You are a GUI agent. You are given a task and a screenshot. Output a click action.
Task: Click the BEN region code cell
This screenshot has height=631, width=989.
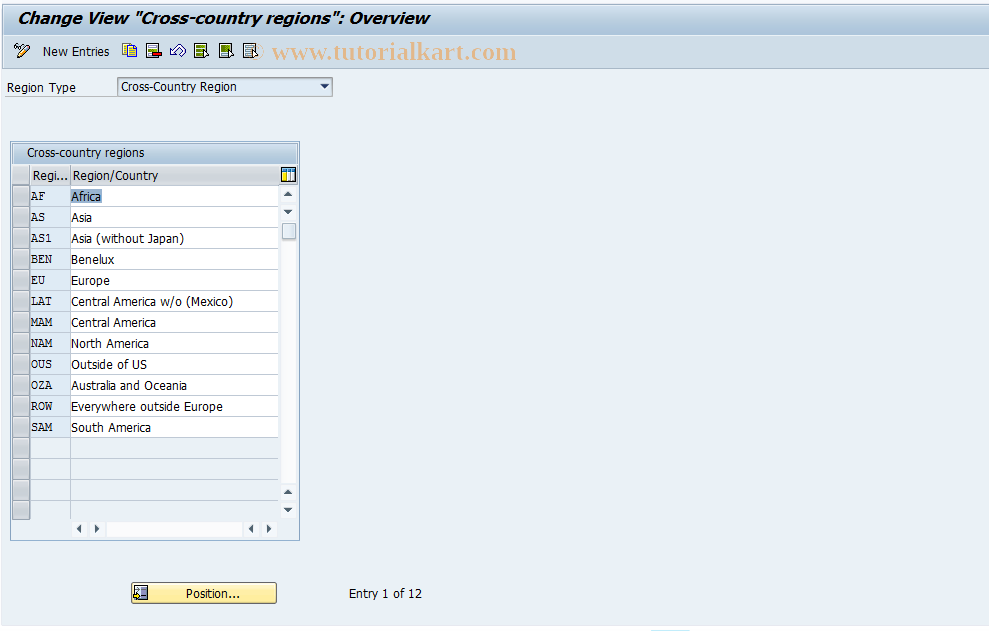pos(50,259)
